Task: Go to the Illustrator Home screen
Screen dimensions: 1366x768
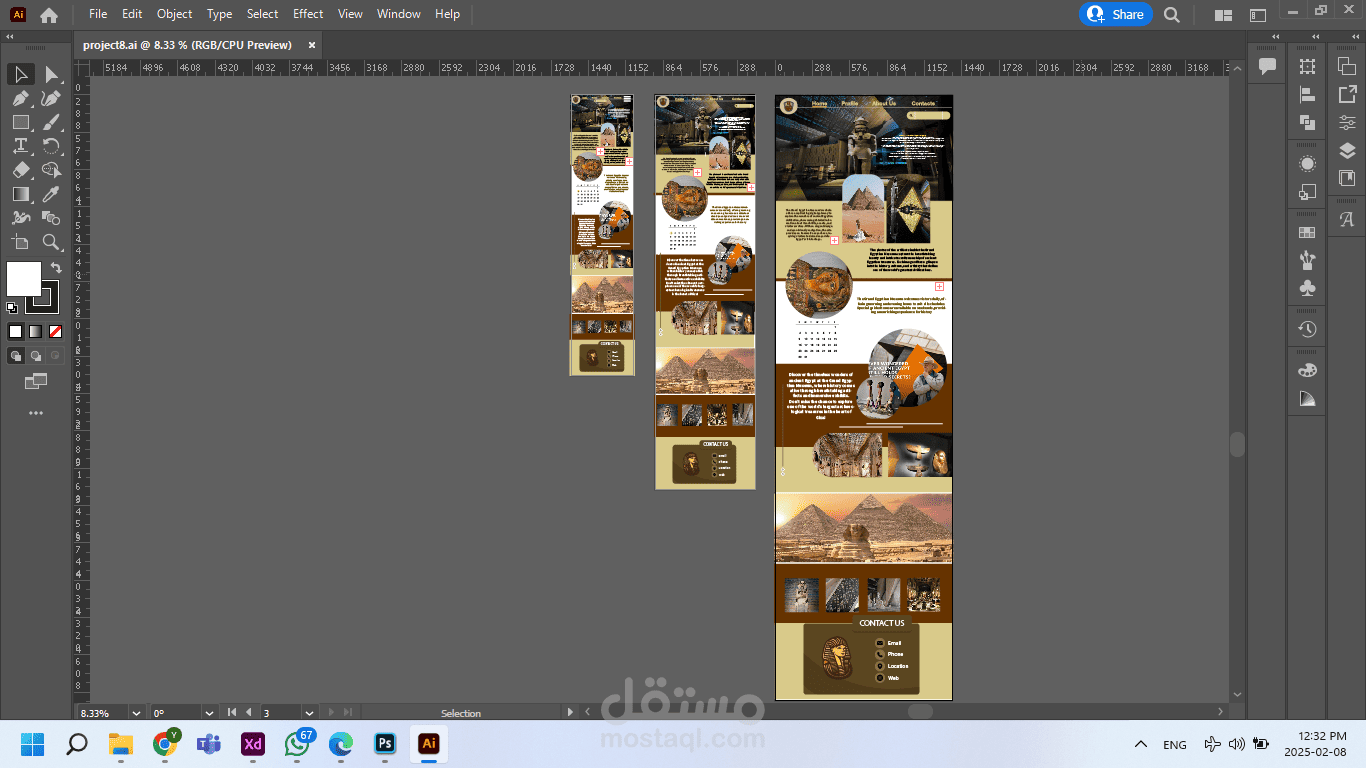Action: (49, 15)
